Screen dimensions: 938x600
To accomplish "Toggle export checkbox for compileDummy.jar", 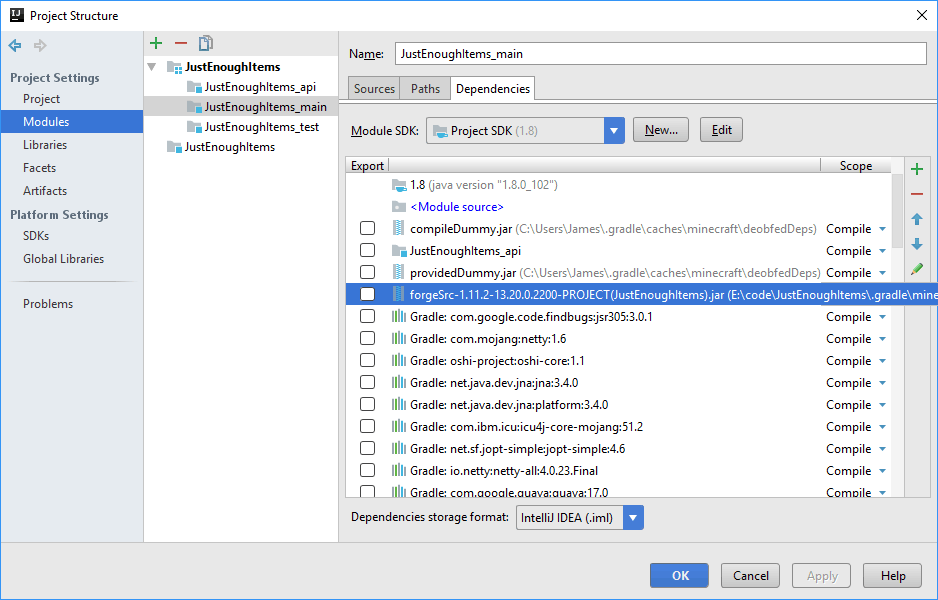I will [367, 229].
